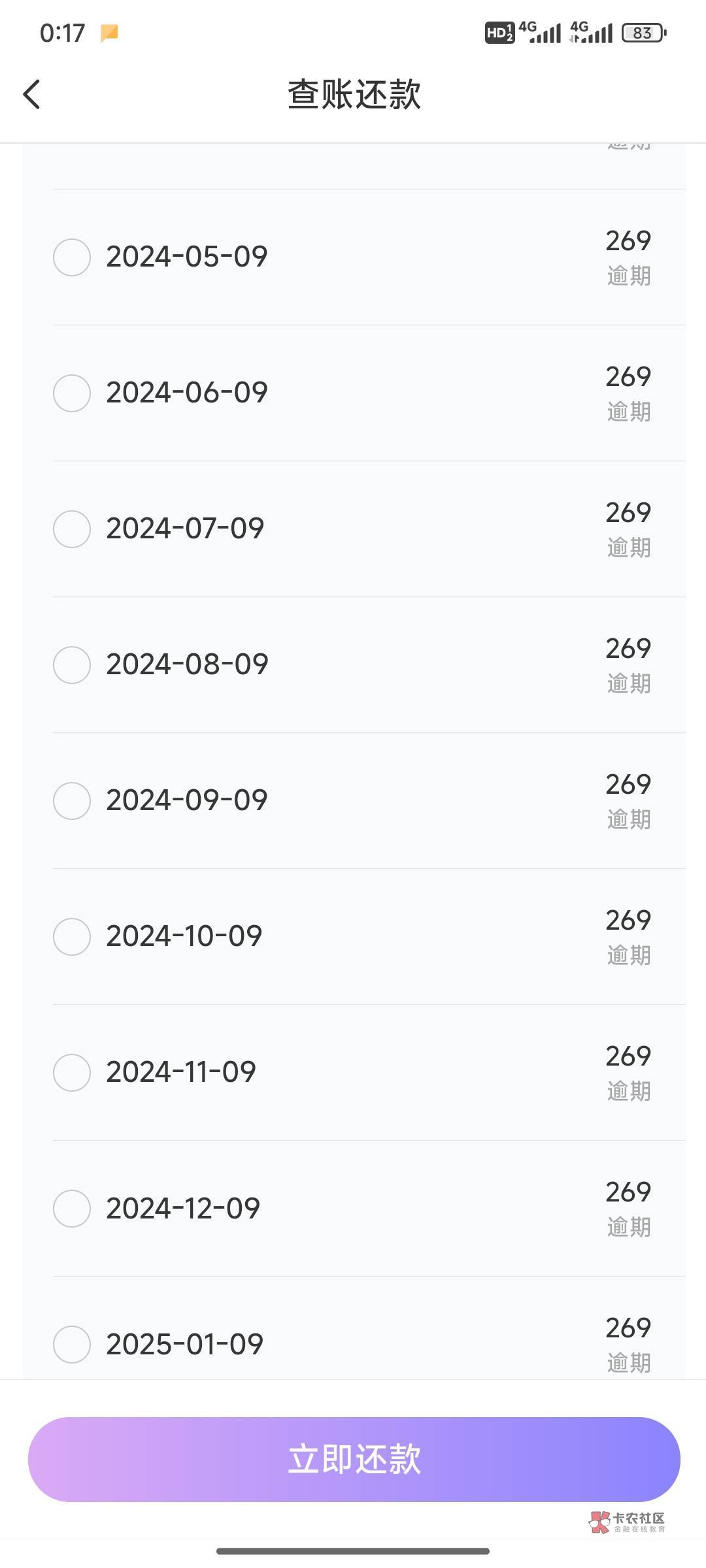This screenshot has width=706, height=1568.
Task: Tap the battery indicator icon
Action: [x=644, y=33]
